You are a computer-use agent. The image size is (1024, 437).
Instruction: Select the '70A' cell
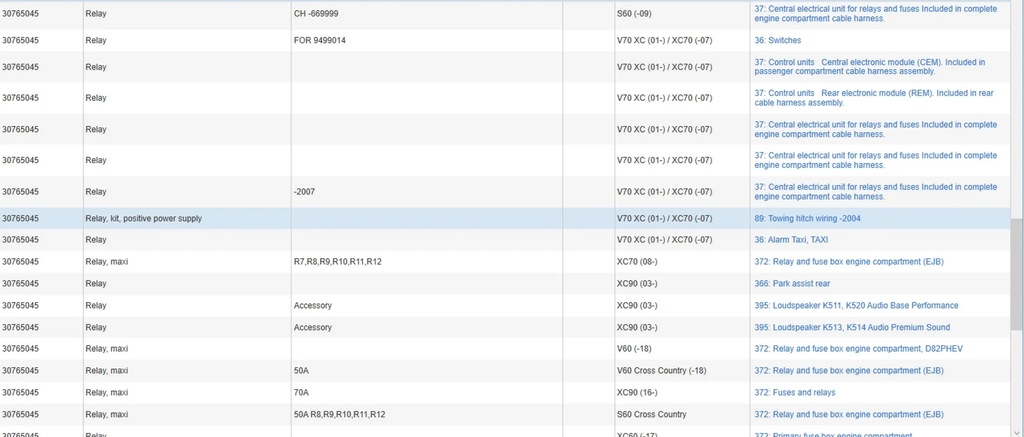(x=427, y=393)
